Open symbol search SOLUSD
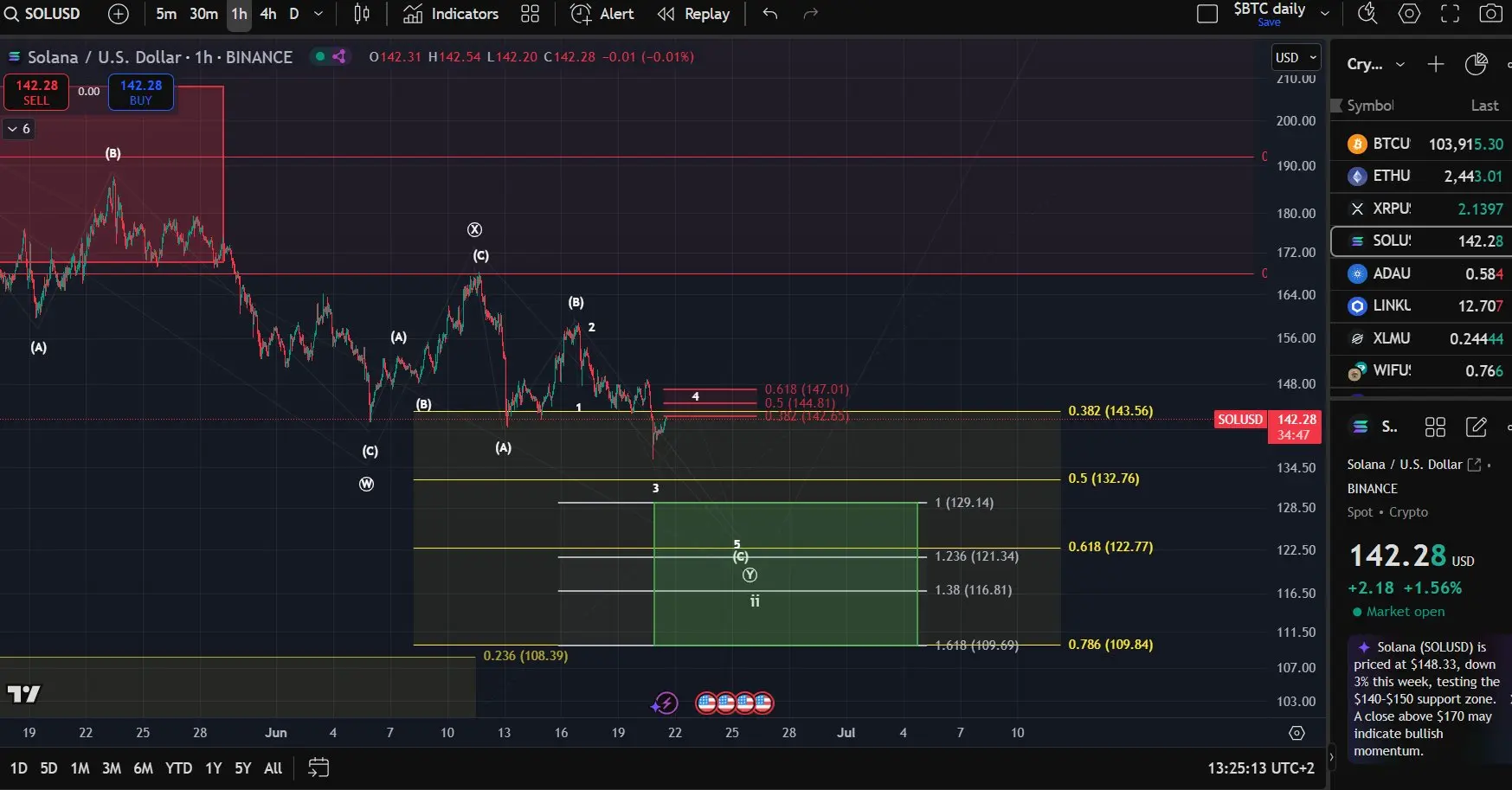1512x790 pixels. coord(43,14)
